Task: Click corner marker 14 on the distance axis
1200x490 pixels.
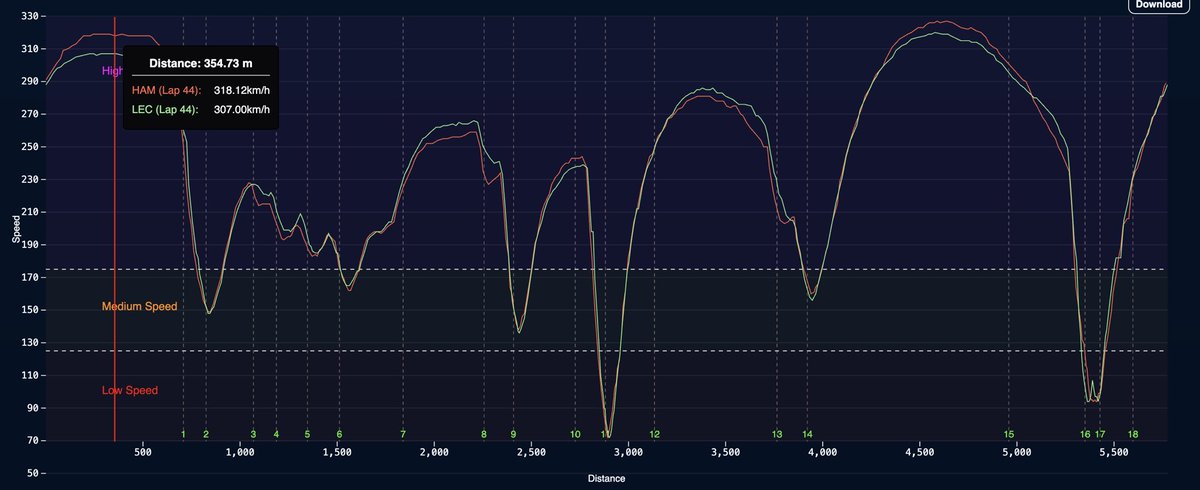Action: coord(807,435)
